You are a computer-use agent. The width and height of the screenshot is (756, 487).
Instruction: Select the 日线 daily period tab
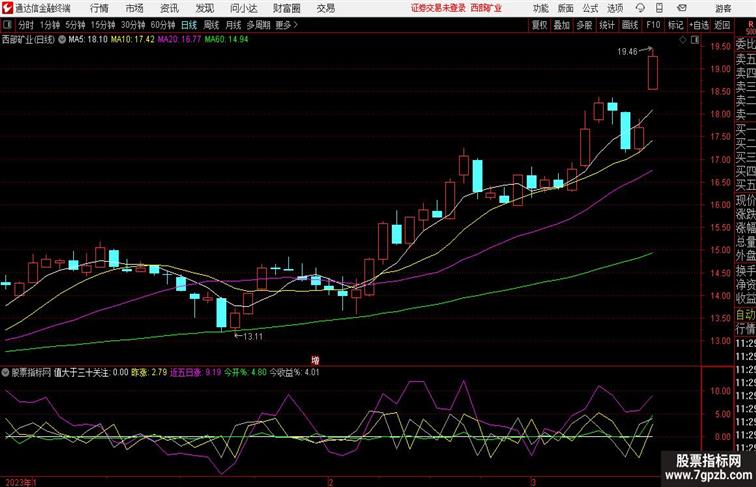click(189, 25)
